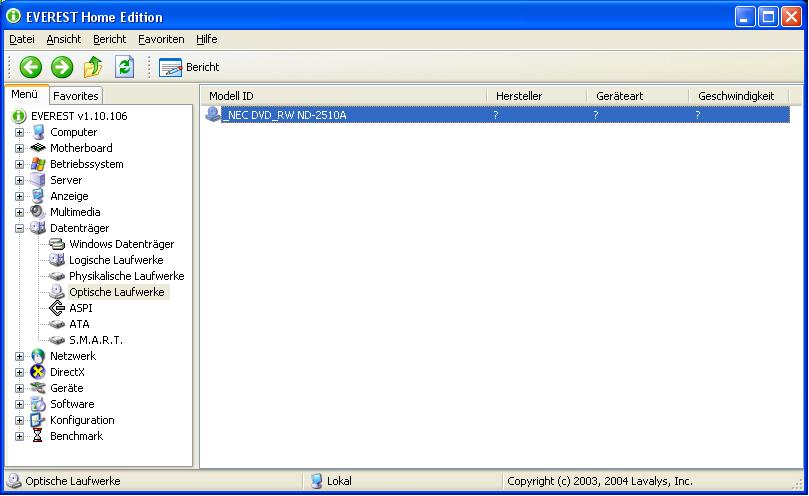Image resolution: width=809 pixels, height=496 pixels.
Task: Click the Software icon in the tree
Action: pos(38,404)
